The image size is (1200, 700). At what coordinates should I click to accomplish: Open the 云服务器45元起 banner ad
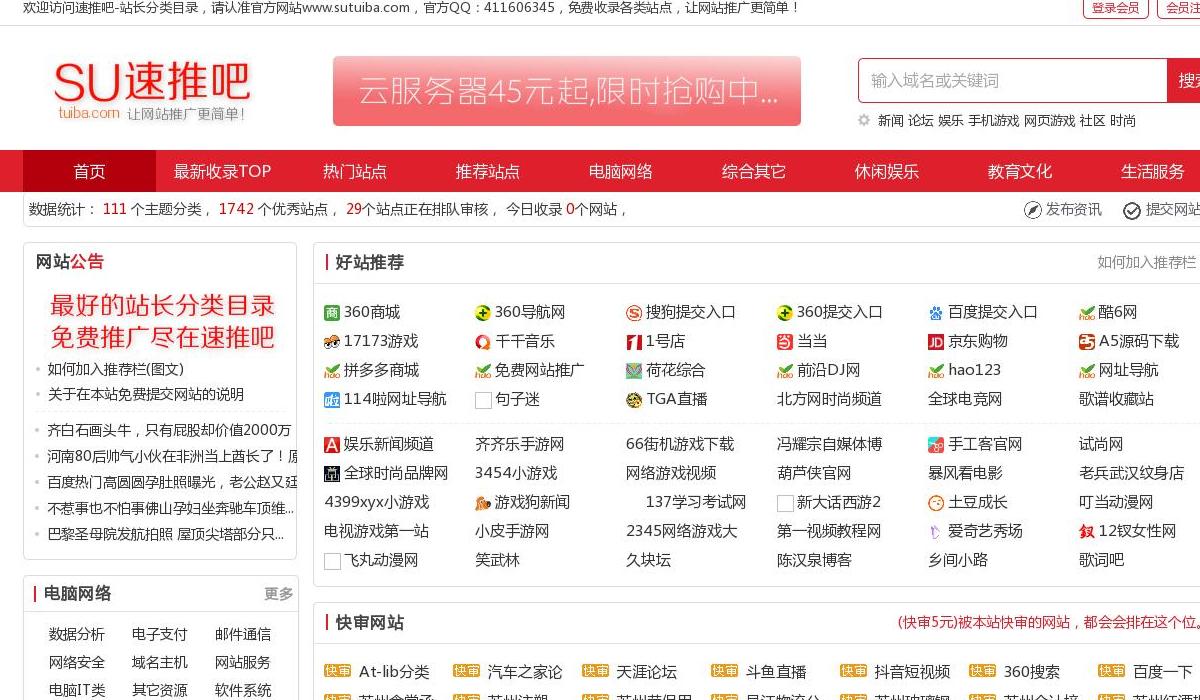click(x=567, y=91)
